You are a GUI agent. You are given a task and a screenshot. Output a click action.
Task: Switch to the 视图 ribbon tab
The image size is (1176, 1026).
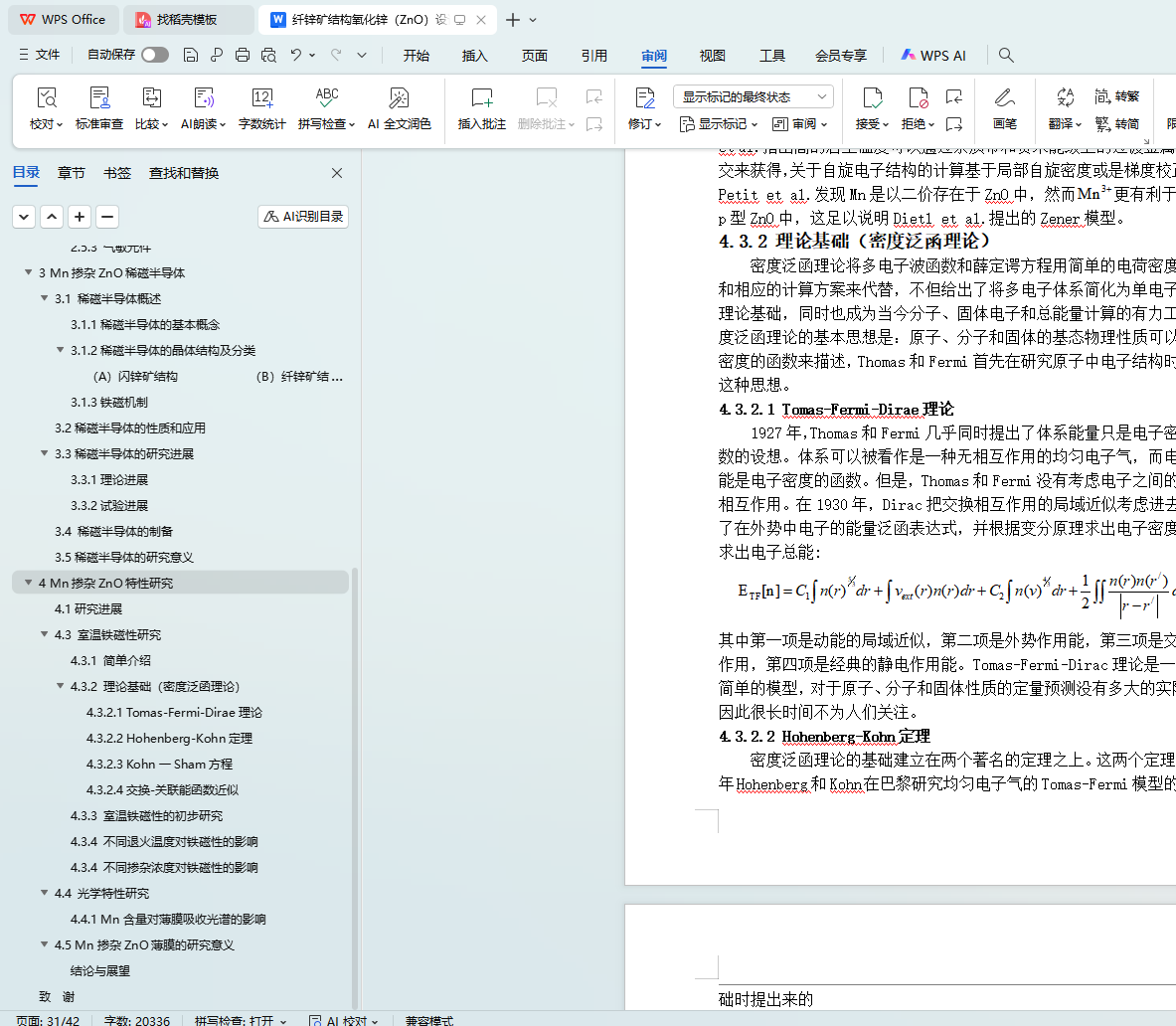[712, 56]
